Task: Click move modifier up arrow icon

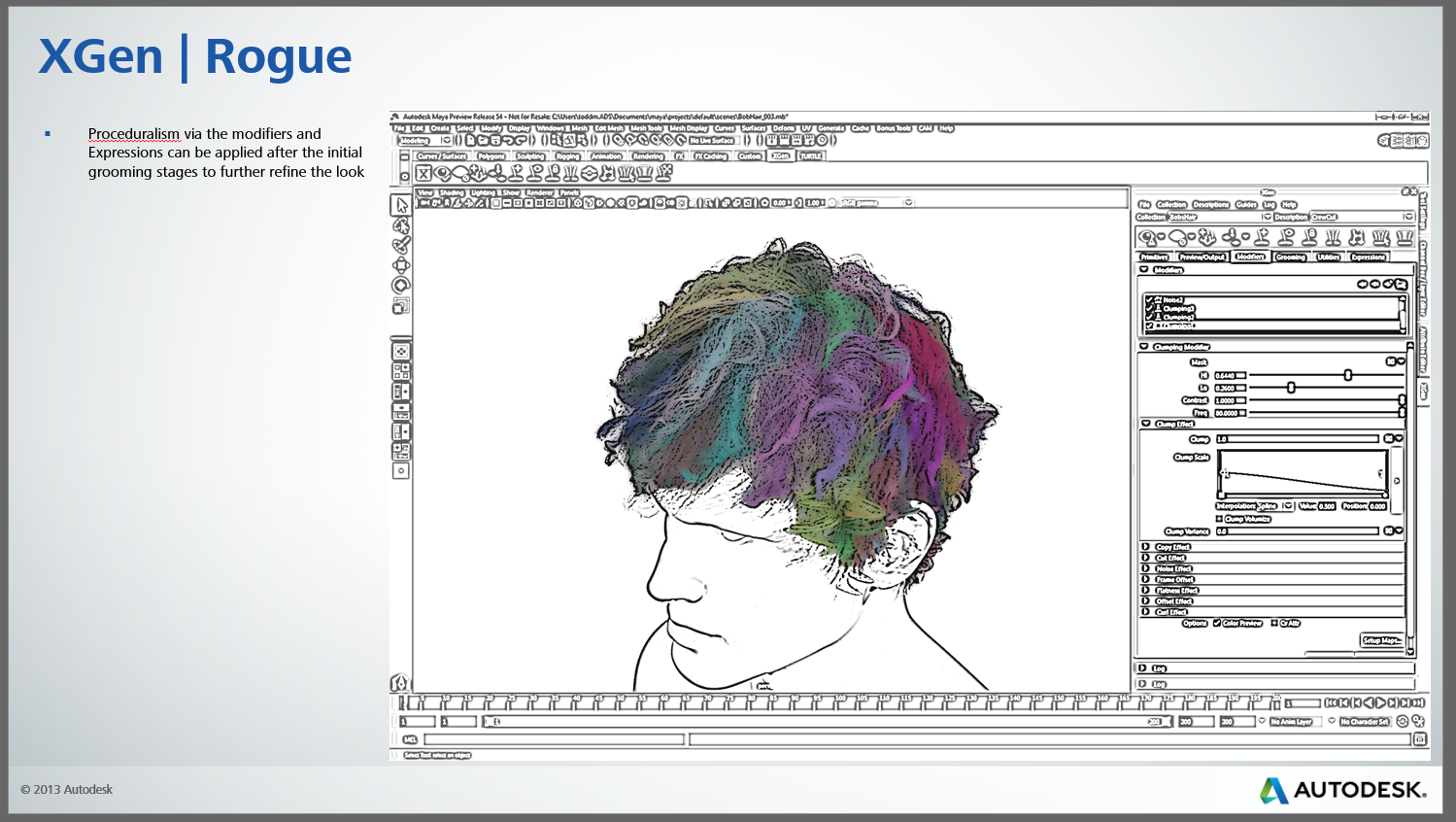Action: pos(1363,284)
